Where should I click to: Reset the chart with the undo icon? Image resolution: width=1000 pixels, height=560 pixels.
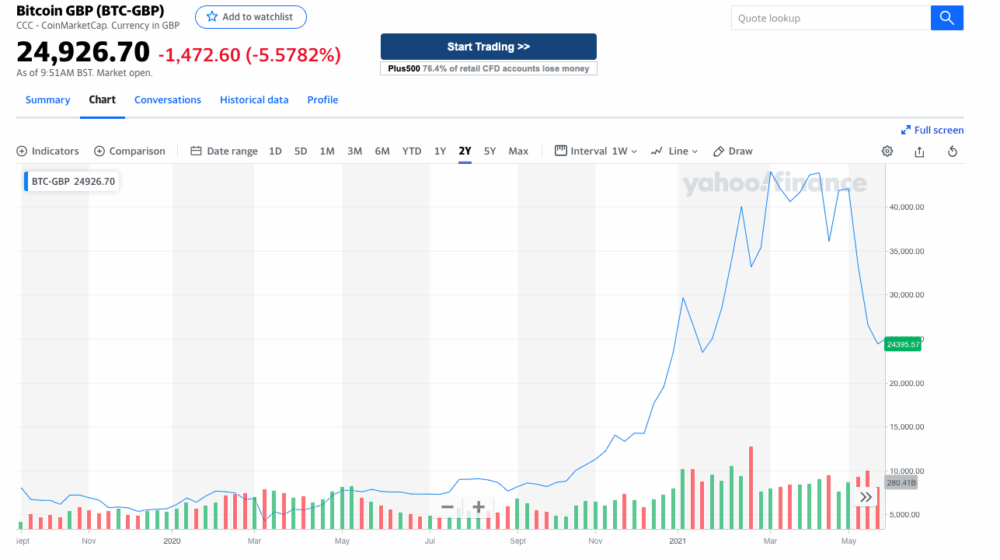952,151
